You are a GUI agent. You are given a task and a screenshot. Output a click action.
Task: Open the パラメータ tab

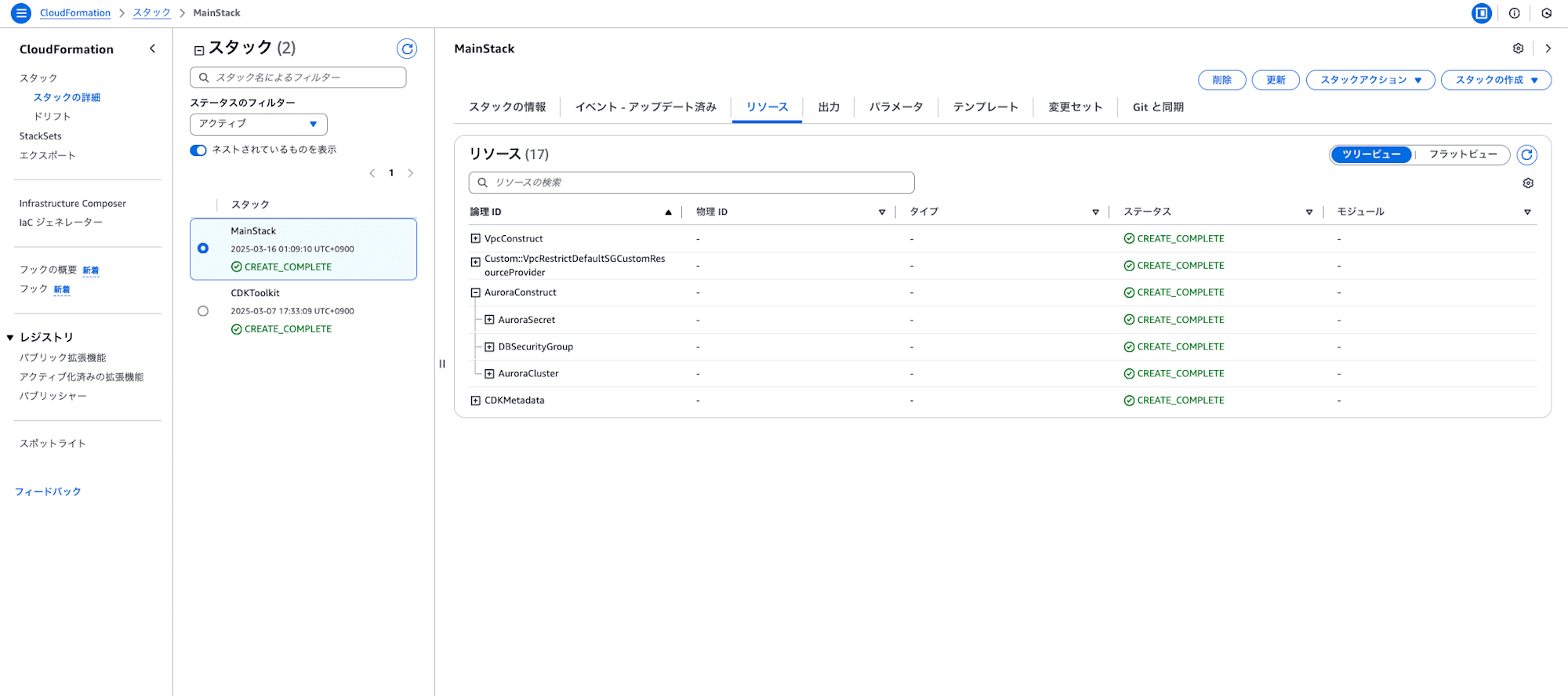point(896,107)
